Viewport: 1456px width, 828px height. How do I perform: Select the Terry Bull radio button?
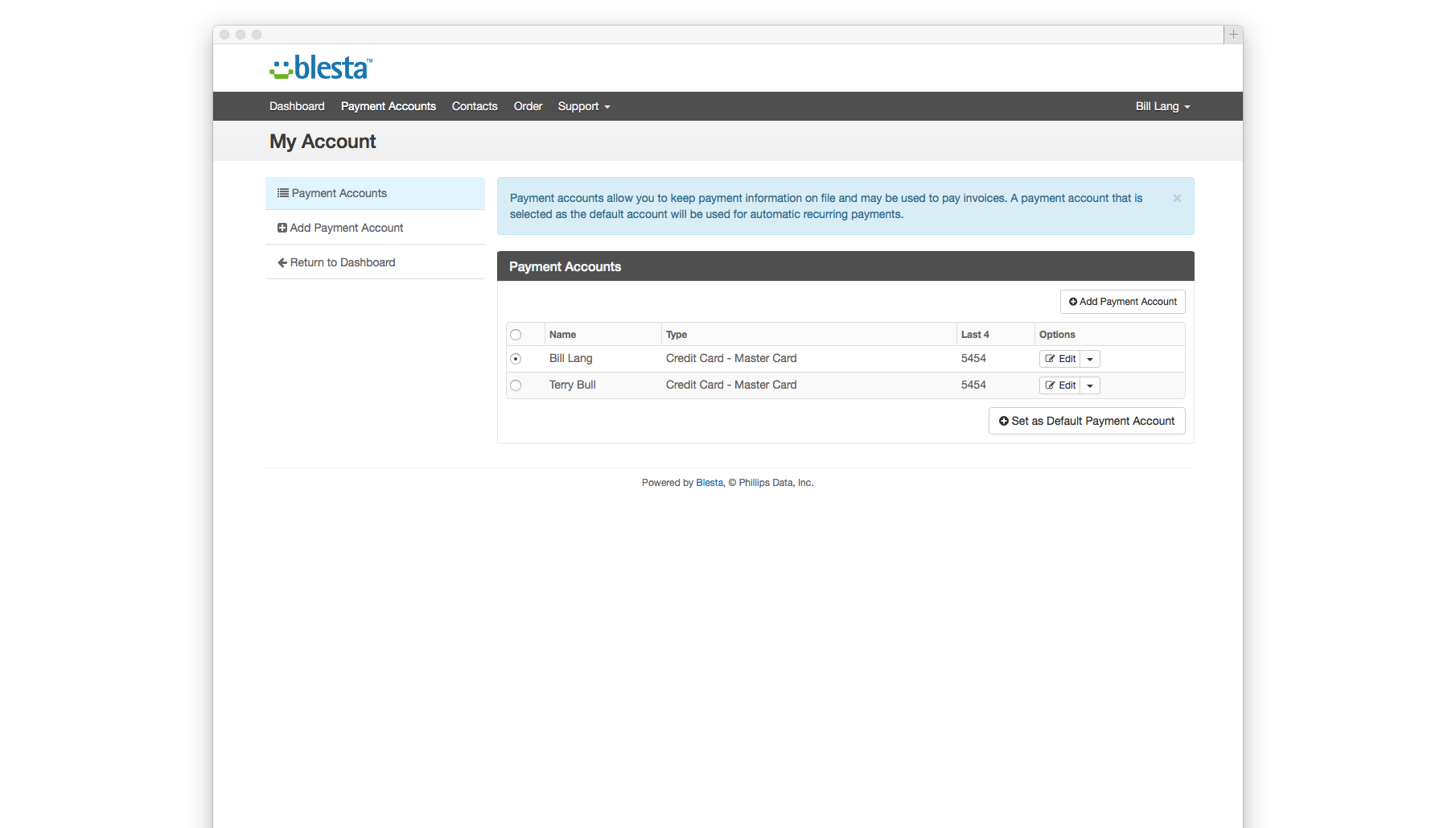point(516,385)
